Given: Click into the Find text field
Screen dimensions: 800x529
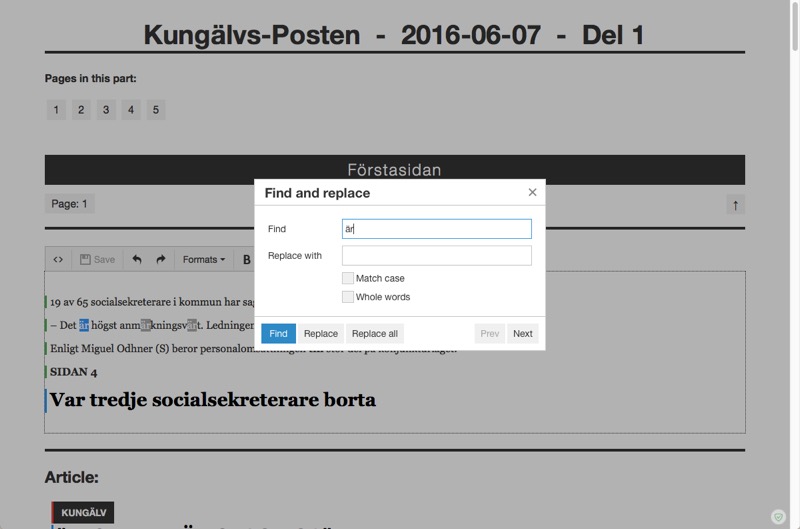Looking at the screenshot, I should tap(436, 229).
